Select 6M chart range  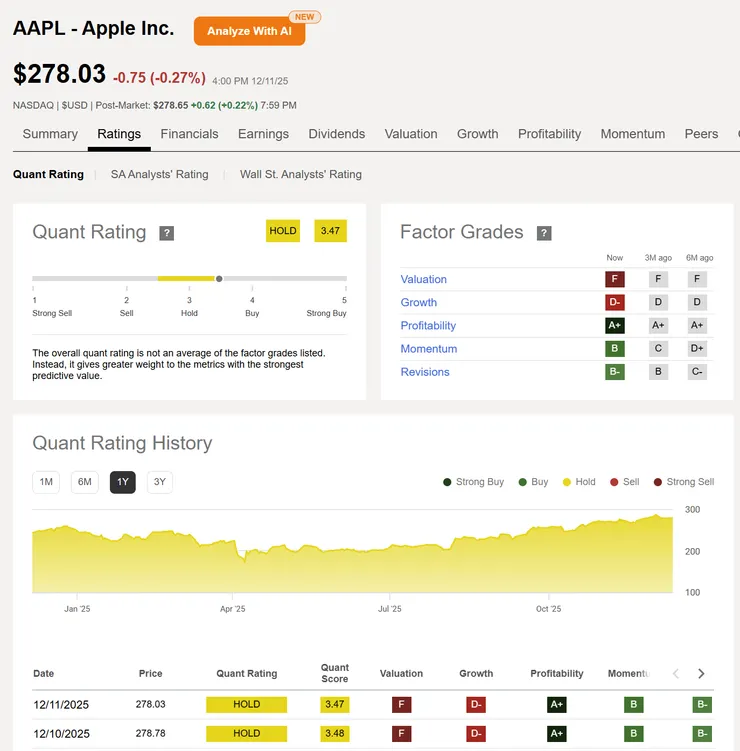(85, 482)
